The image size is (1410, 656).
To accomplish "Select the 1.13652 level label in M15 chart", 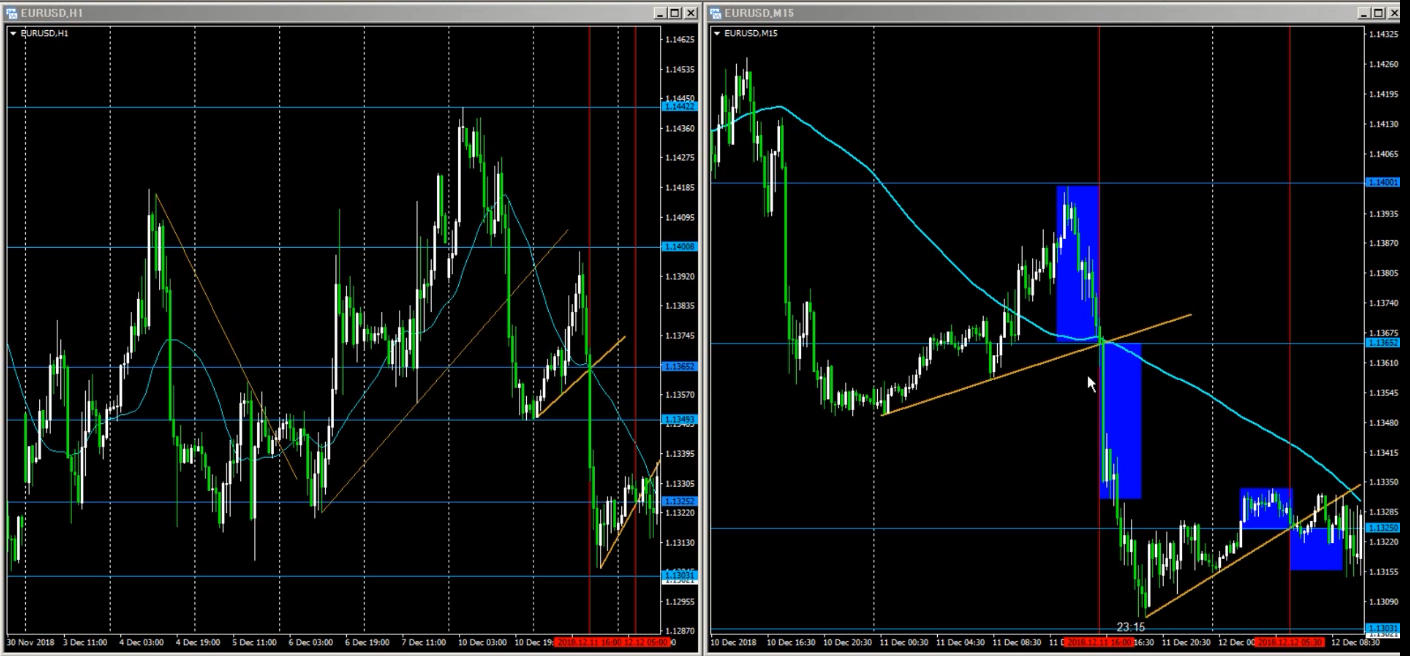I will (x=1382, y=343).
